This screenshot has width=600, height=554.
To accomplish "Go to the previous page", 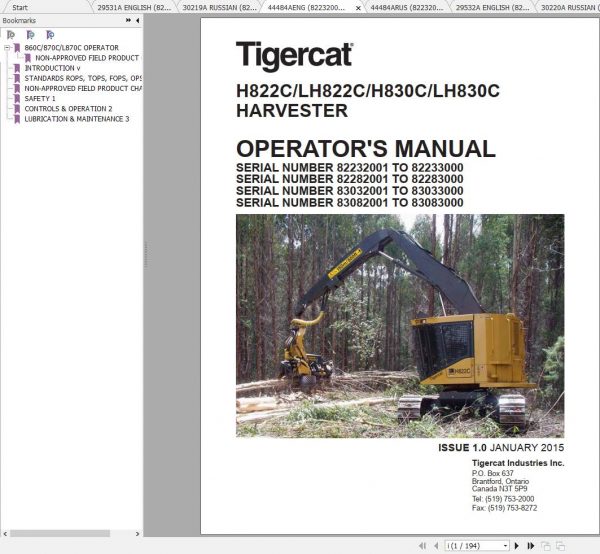I will click(436, 546).
